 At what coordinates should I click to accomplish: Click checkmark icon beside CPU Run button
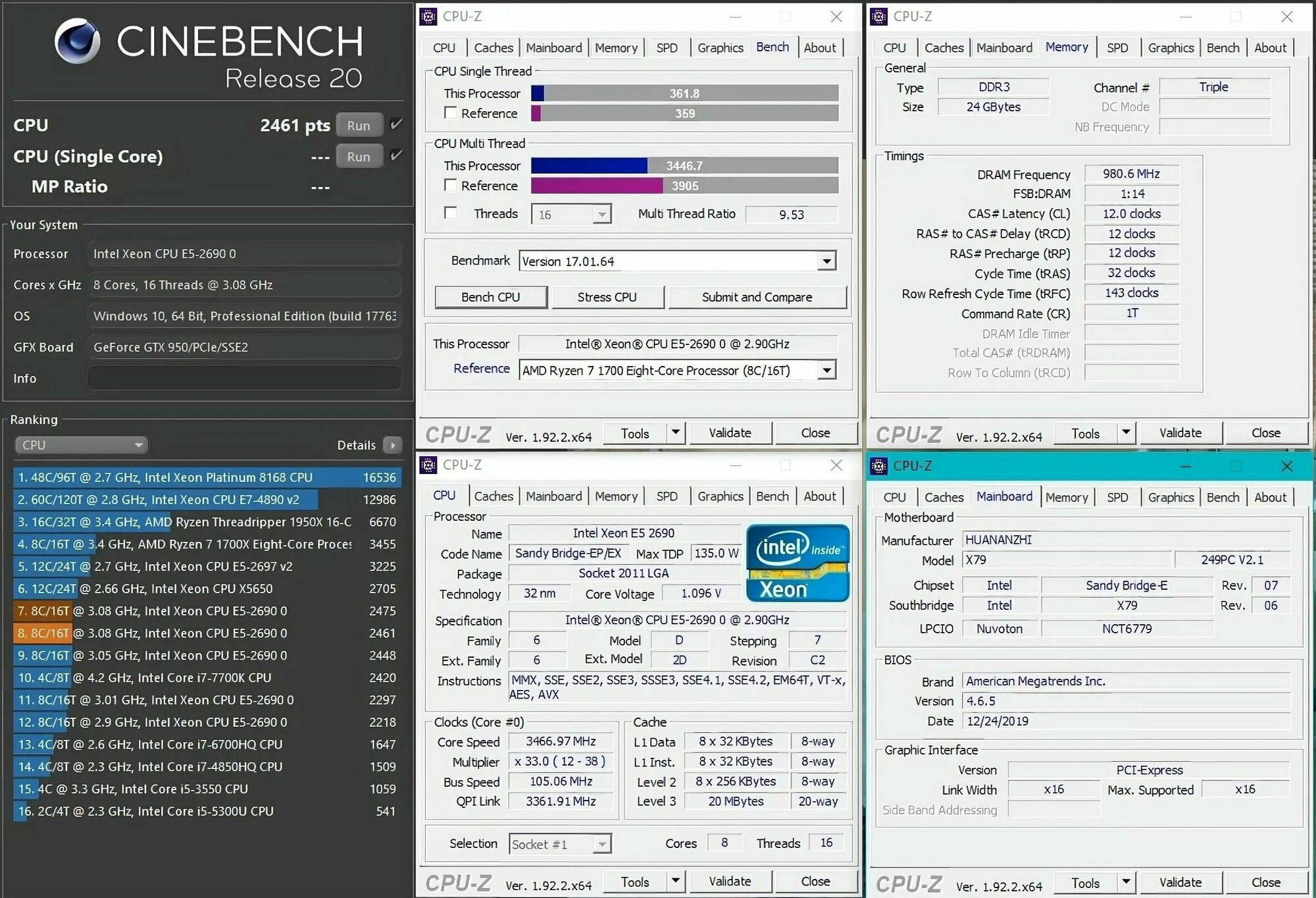tap(396, 124)
